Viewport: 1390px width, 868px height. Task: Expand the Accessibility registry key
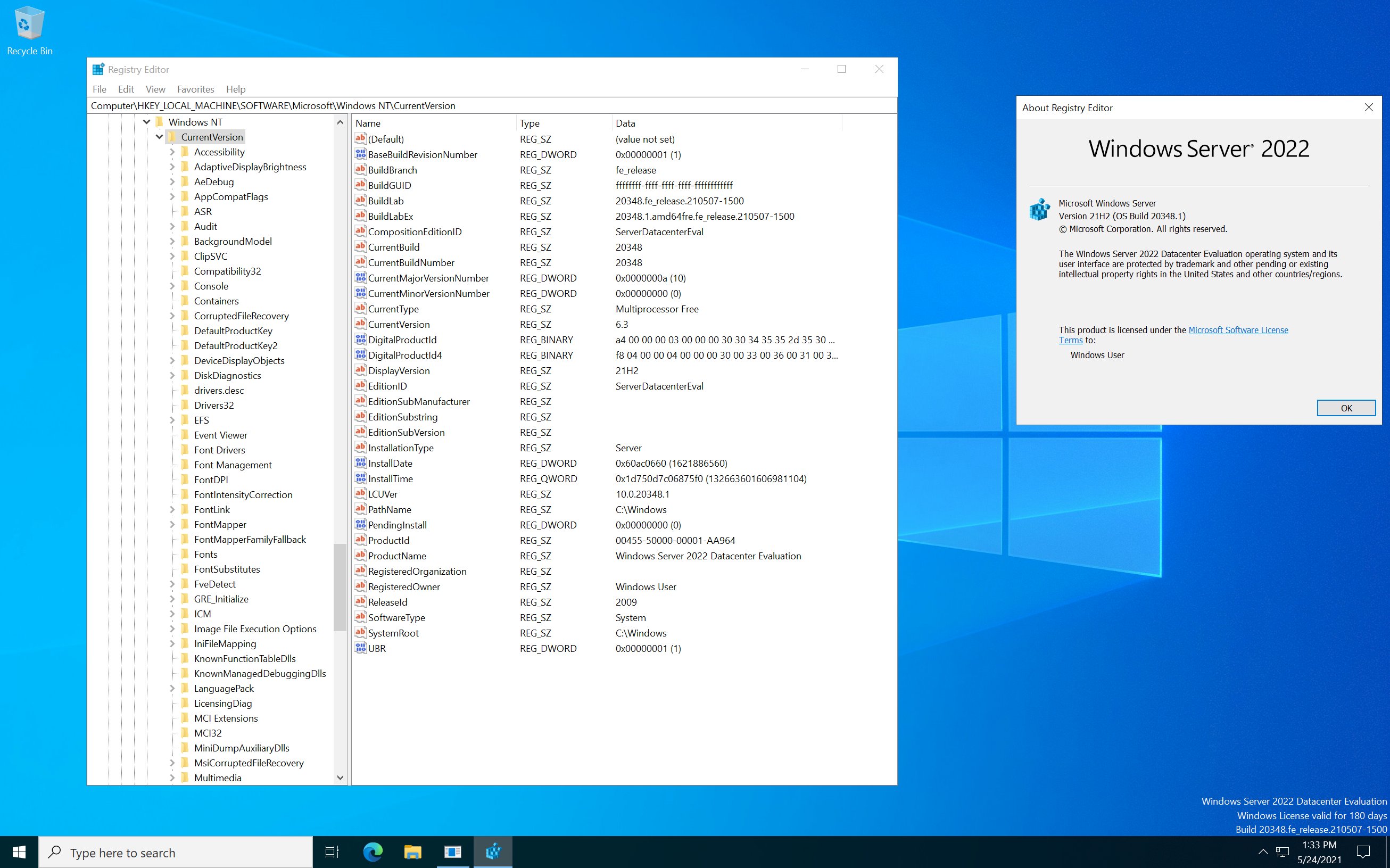(x=172, y=152)
